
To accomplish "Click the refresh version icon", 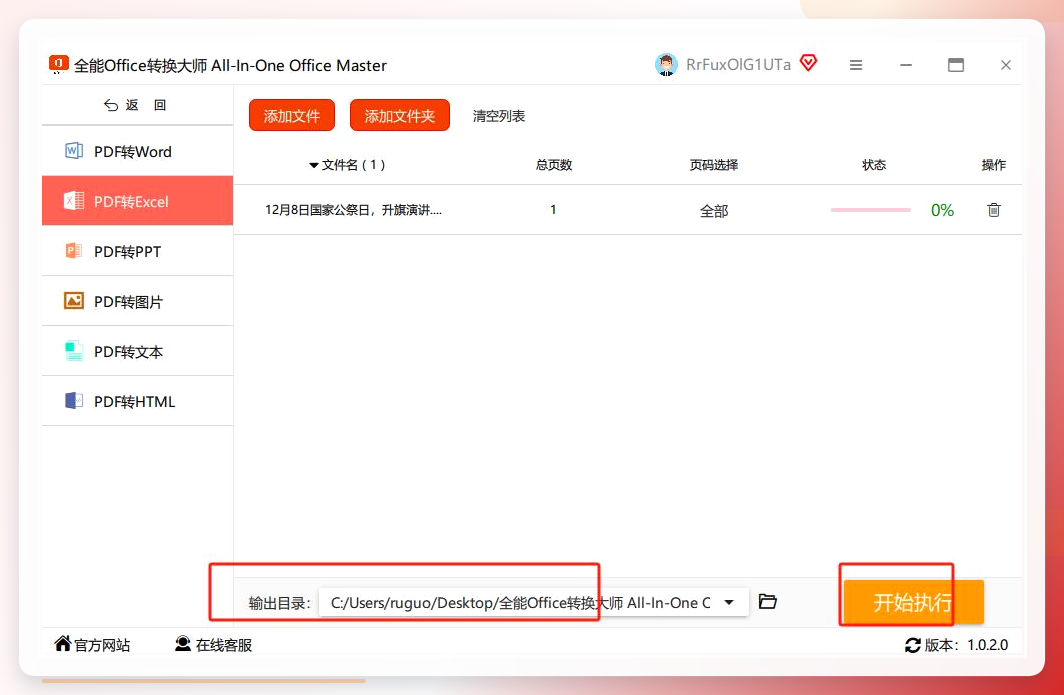I will tap(913, 645).
